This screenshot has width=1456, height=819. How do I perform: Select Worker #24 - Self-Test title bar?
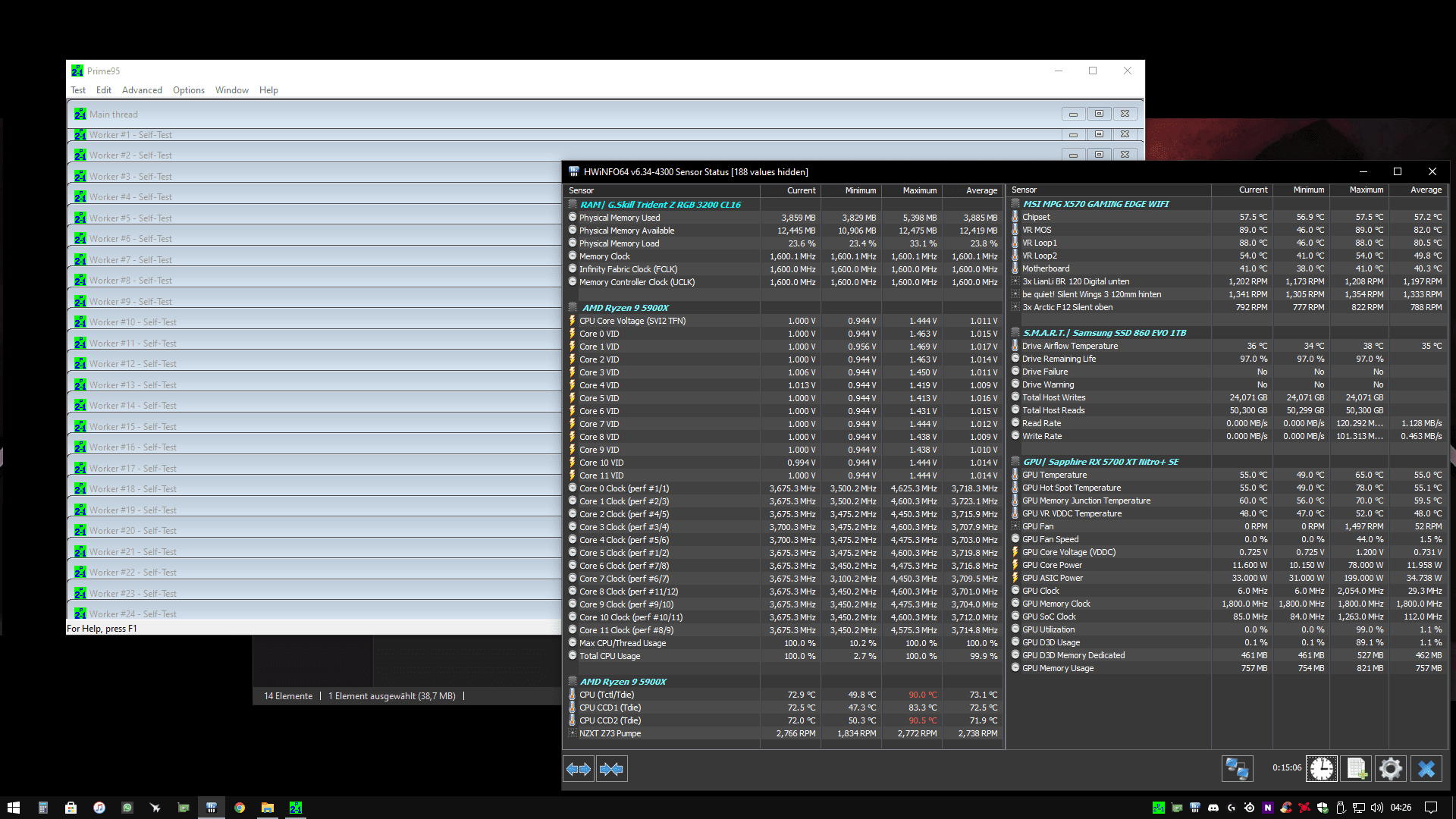314,614
